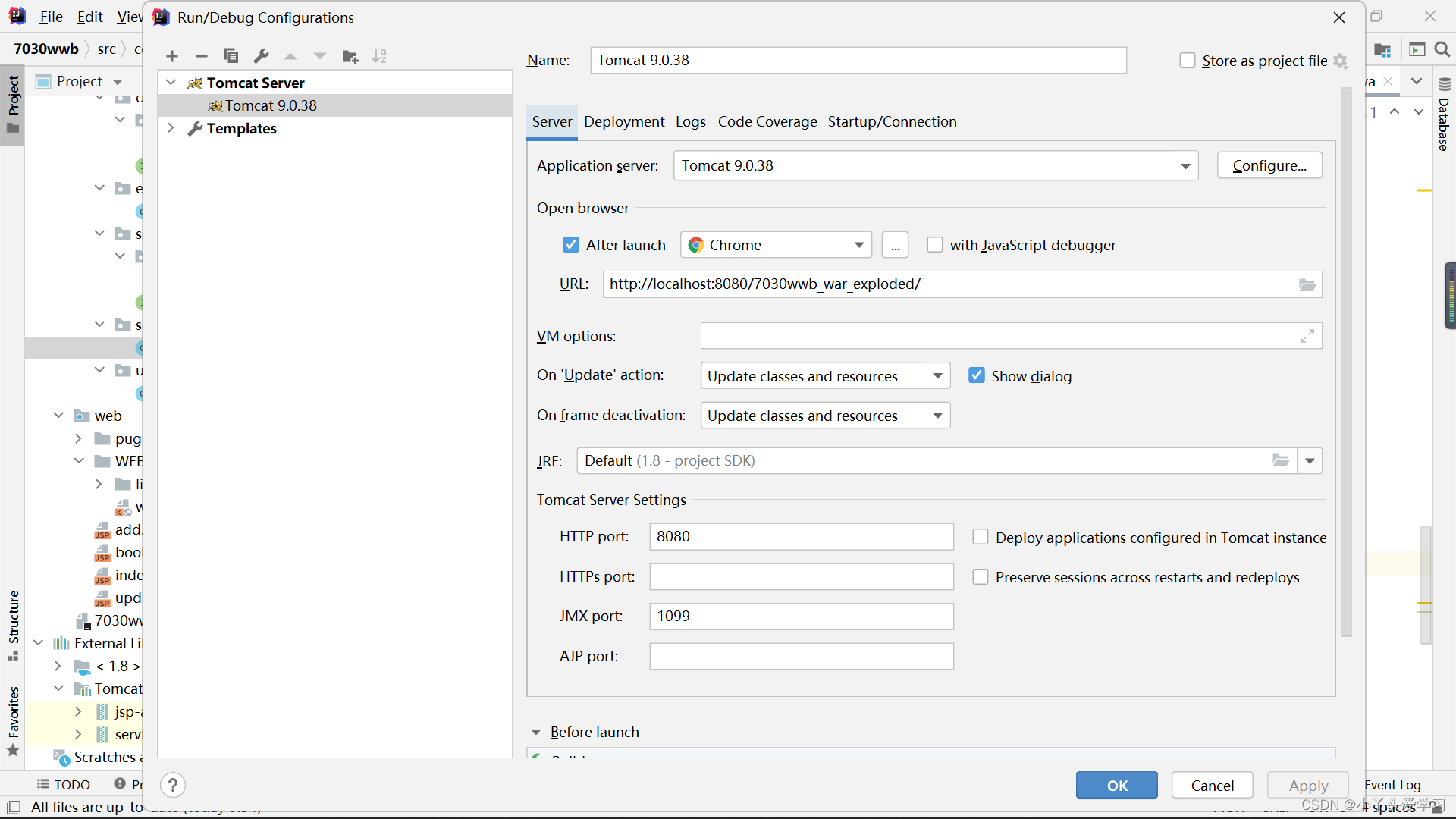
Task: Collapse Before launch section
Action: pyautogui.click(x=536, y=733)
